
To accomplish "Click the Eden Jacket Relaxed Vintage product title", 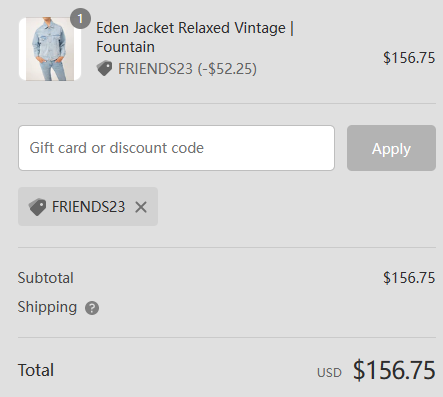I will pos(195,37).
